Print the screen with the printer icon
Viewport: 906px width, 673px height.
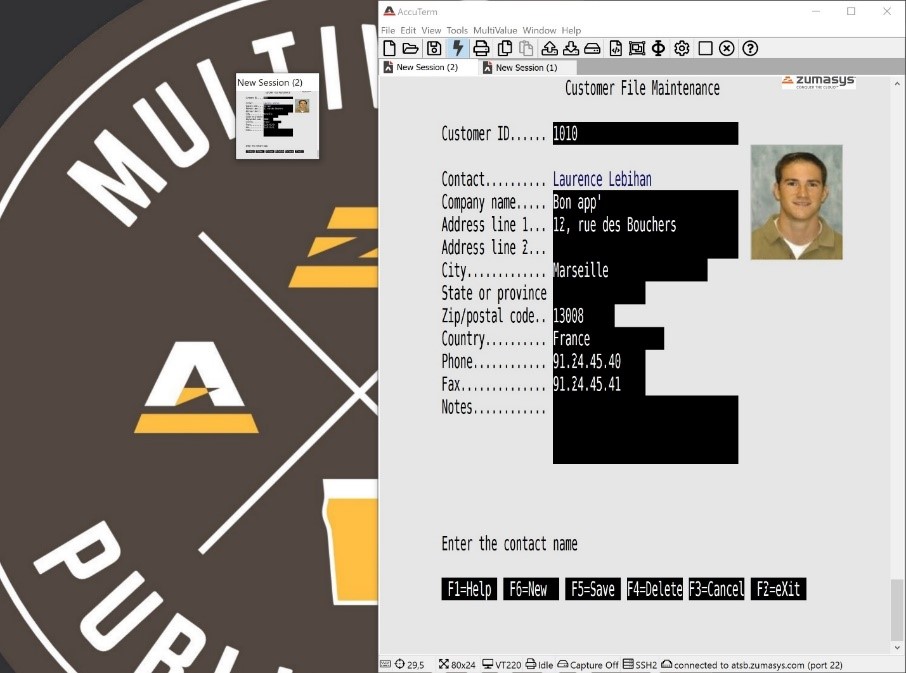[x=481, y=49]
